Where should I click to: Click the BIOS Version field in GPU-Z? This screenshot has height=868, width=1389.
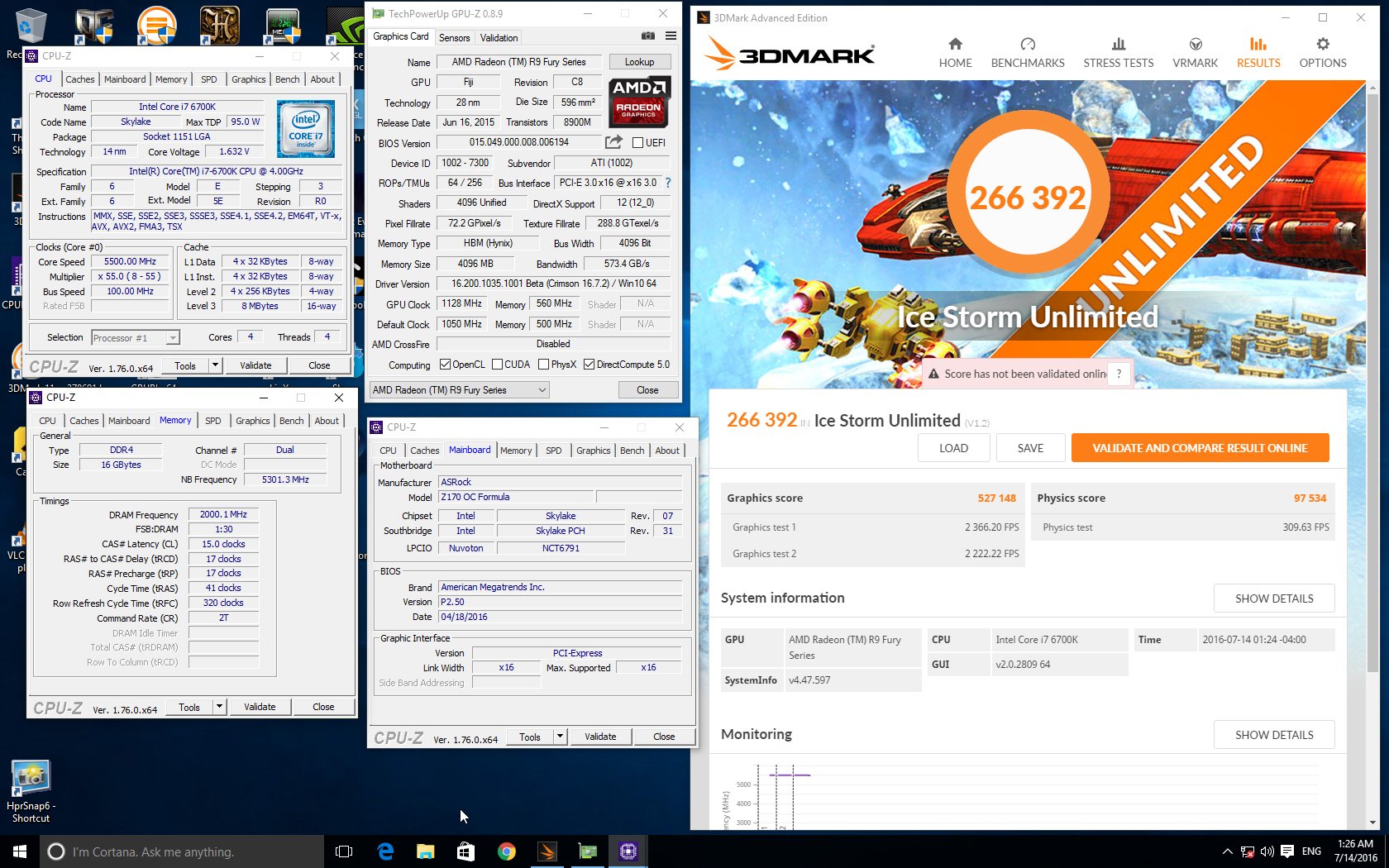[x=519, y=142]
